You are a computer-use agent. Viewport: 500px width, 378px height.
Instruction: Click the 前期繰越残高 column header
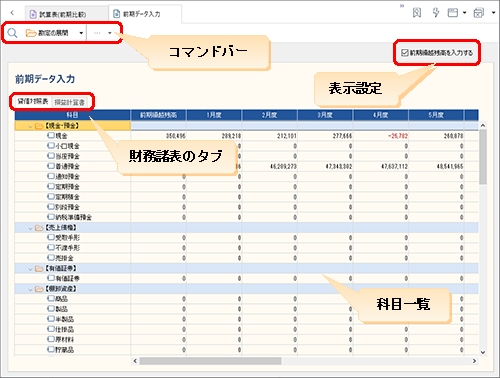click(x=158, y=115)
